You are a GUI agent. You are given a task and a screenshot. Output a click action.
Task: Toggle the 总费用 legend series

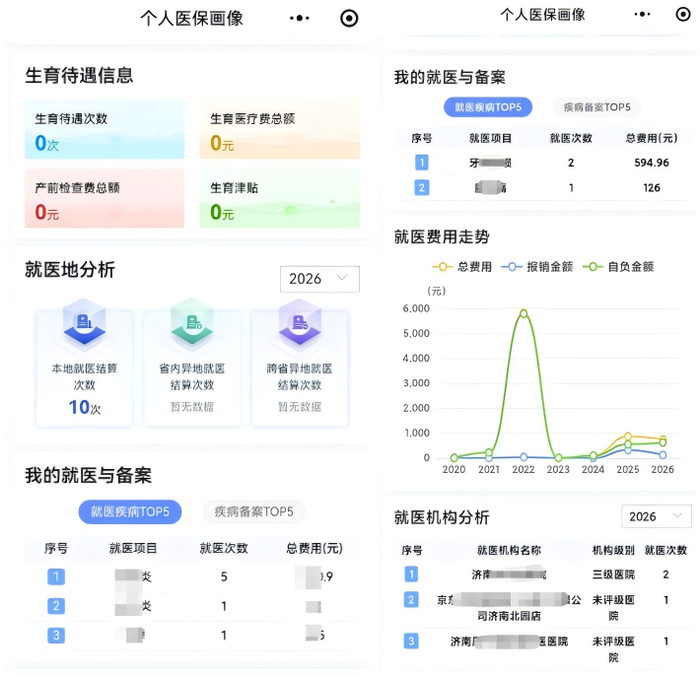[462, 267]
